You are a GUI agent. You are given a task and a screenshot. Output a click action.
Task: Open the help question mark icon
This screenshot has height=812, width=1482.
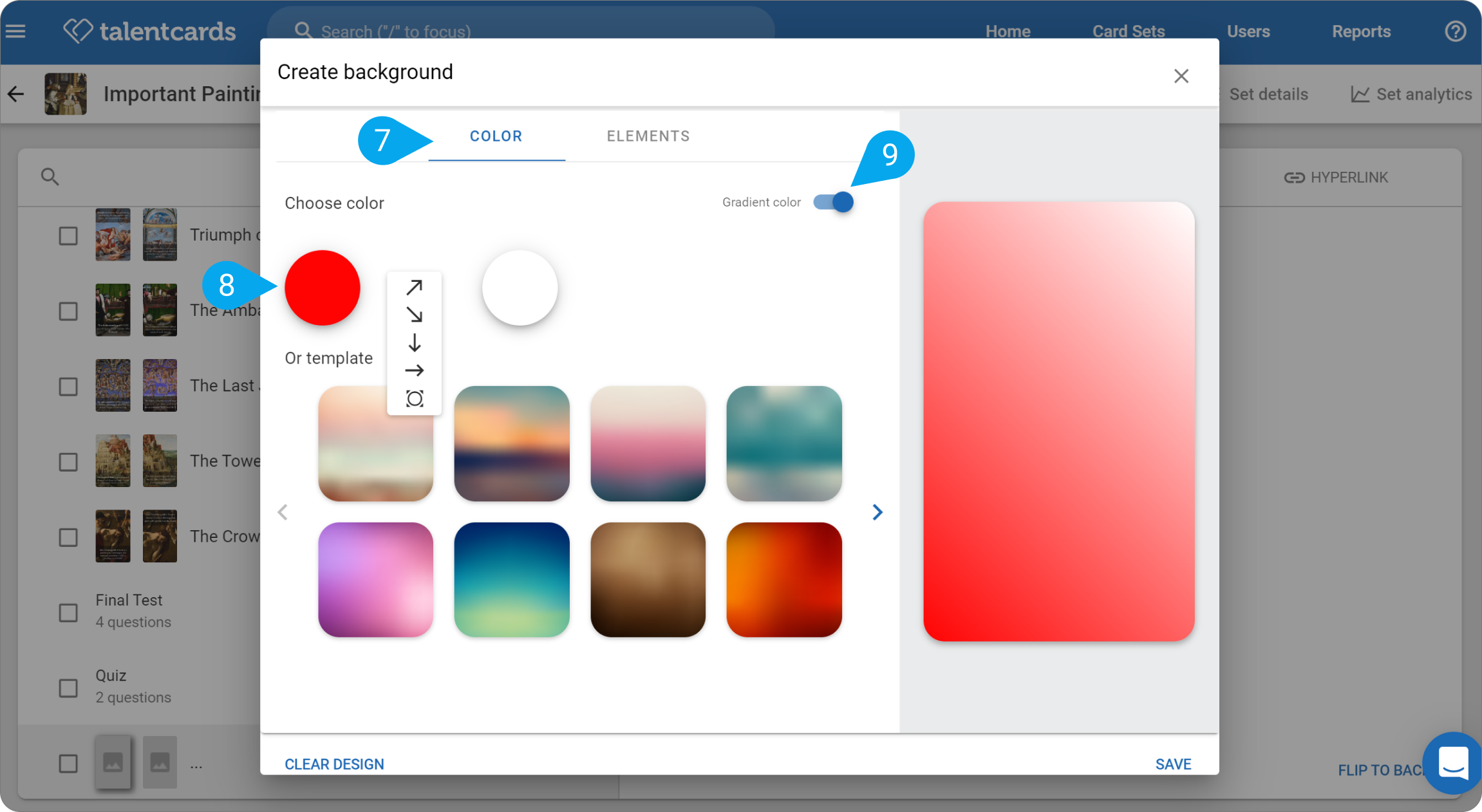tap(1455, 31)
